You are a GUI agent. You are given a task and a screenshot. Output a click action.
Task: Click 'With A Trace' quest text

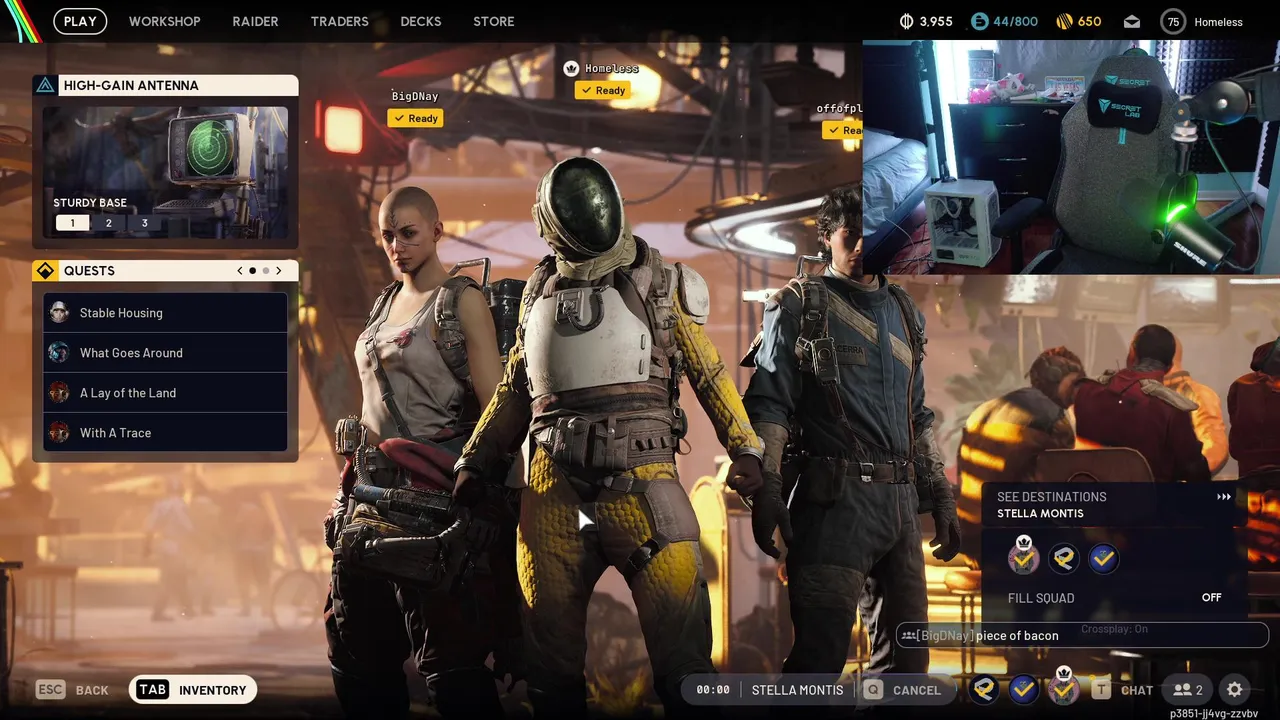pyautogui.click(x=115, y=433)
